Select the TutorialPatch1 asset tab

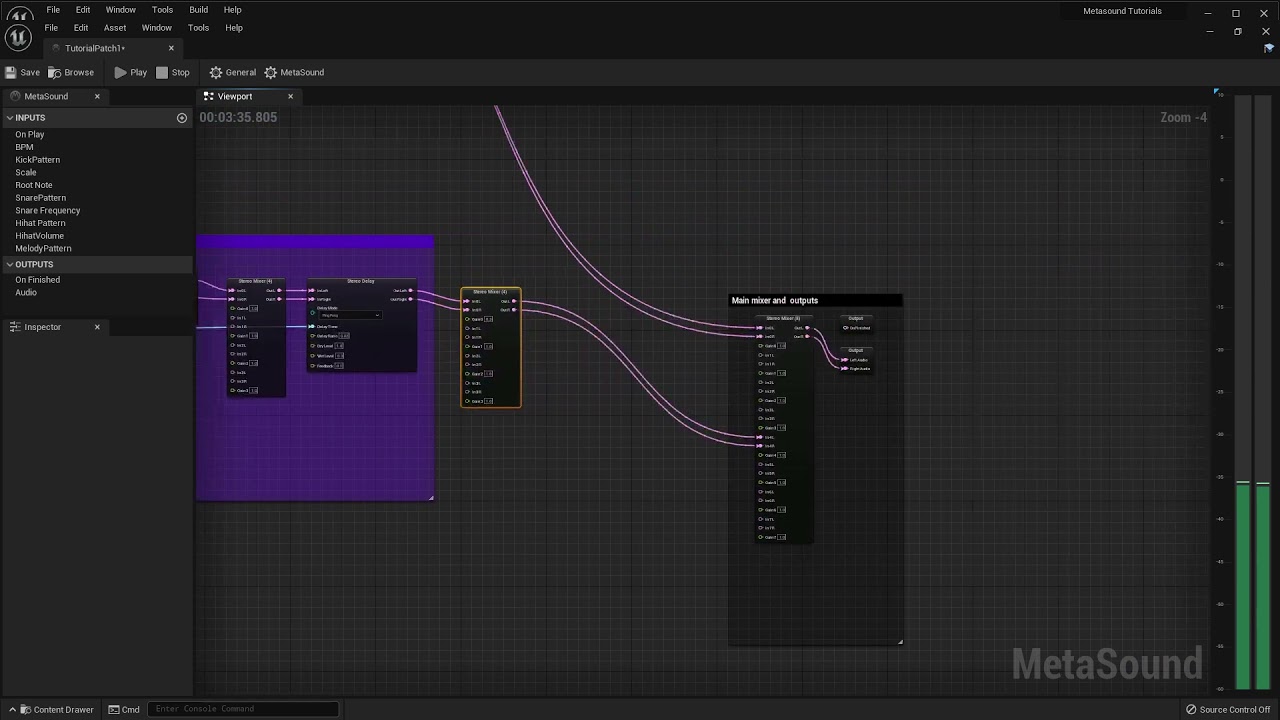[95, 48]
